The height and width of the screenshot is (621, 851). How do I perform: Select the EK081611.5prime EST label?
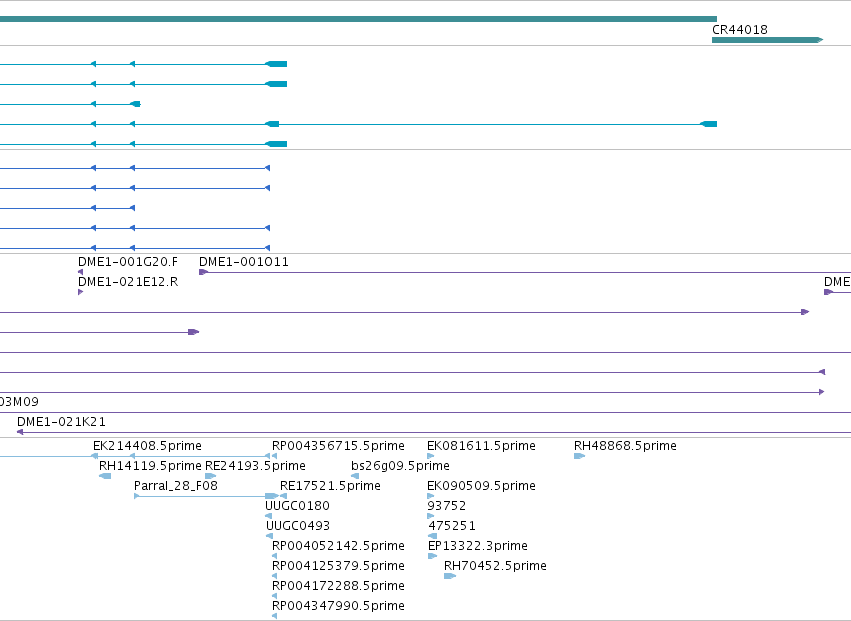(481, 446)
